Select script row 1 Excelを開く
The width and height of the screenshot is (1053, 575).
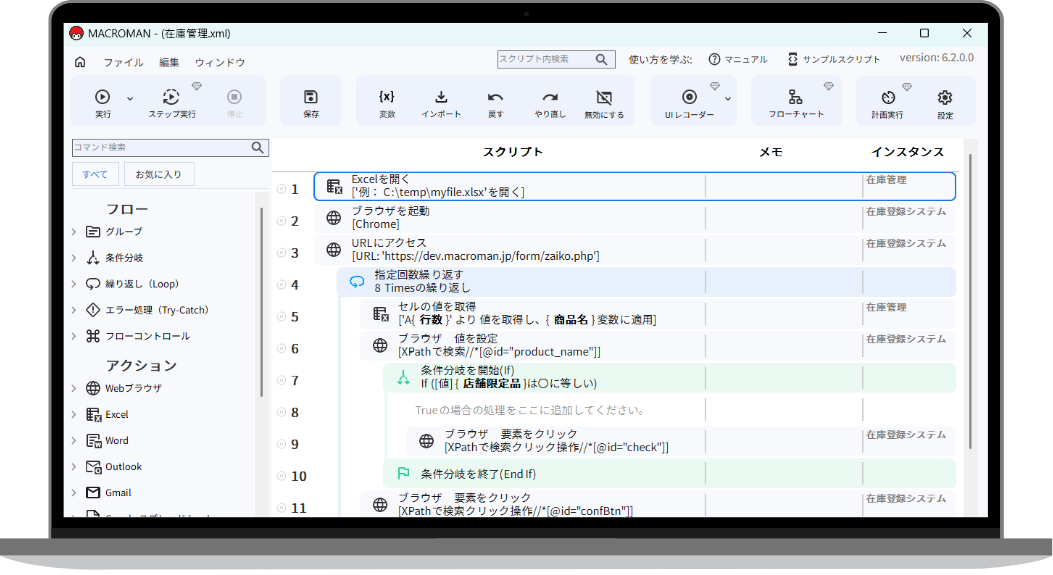(635, 186)
